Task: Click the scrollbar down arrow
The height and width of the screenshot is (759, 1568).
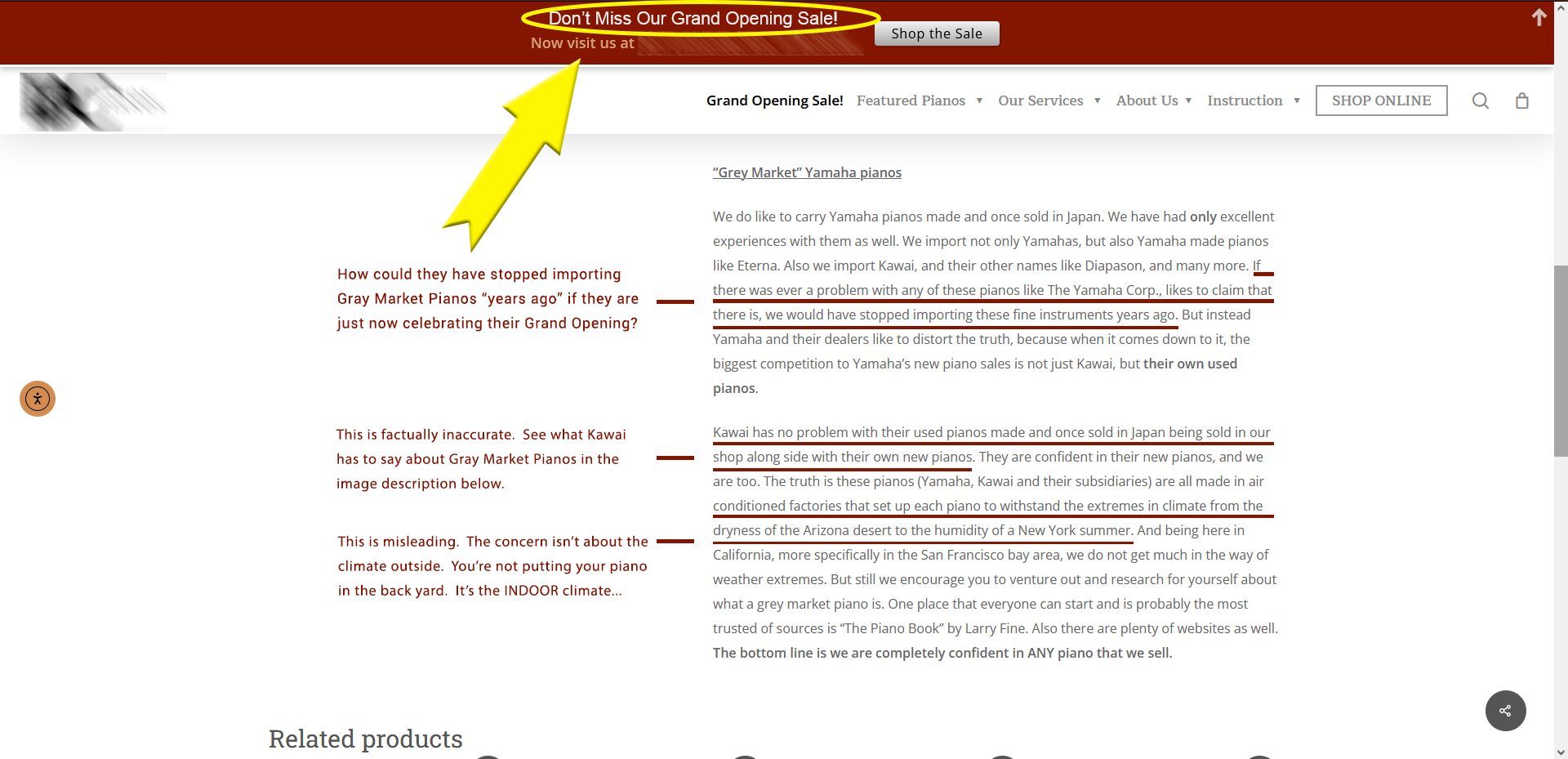Action: point(1561,752)
